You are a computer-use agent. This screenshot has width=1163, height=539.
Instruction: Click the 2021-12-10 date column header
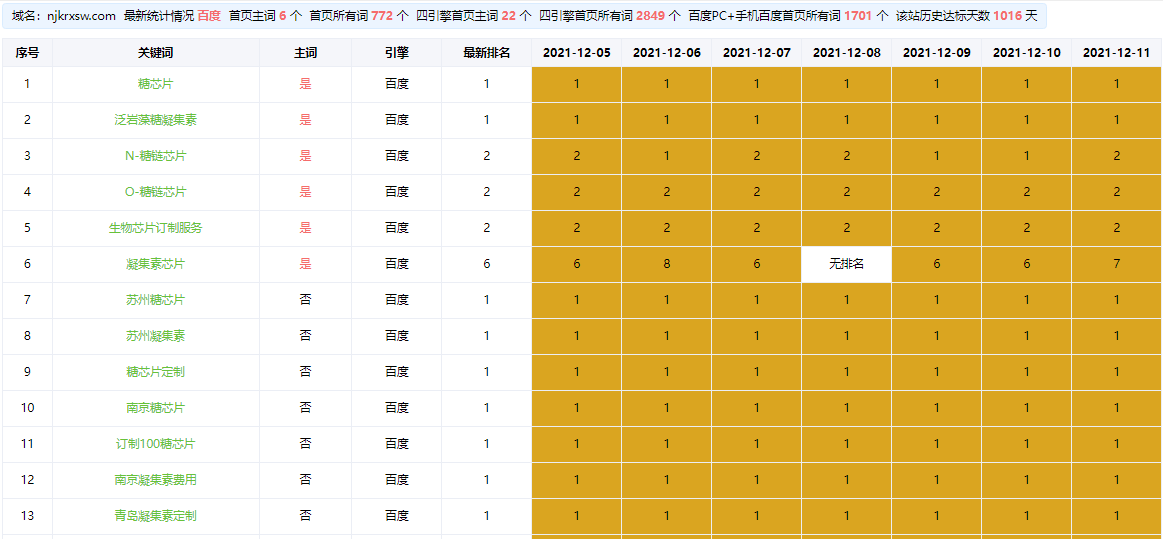(1027, 53)
